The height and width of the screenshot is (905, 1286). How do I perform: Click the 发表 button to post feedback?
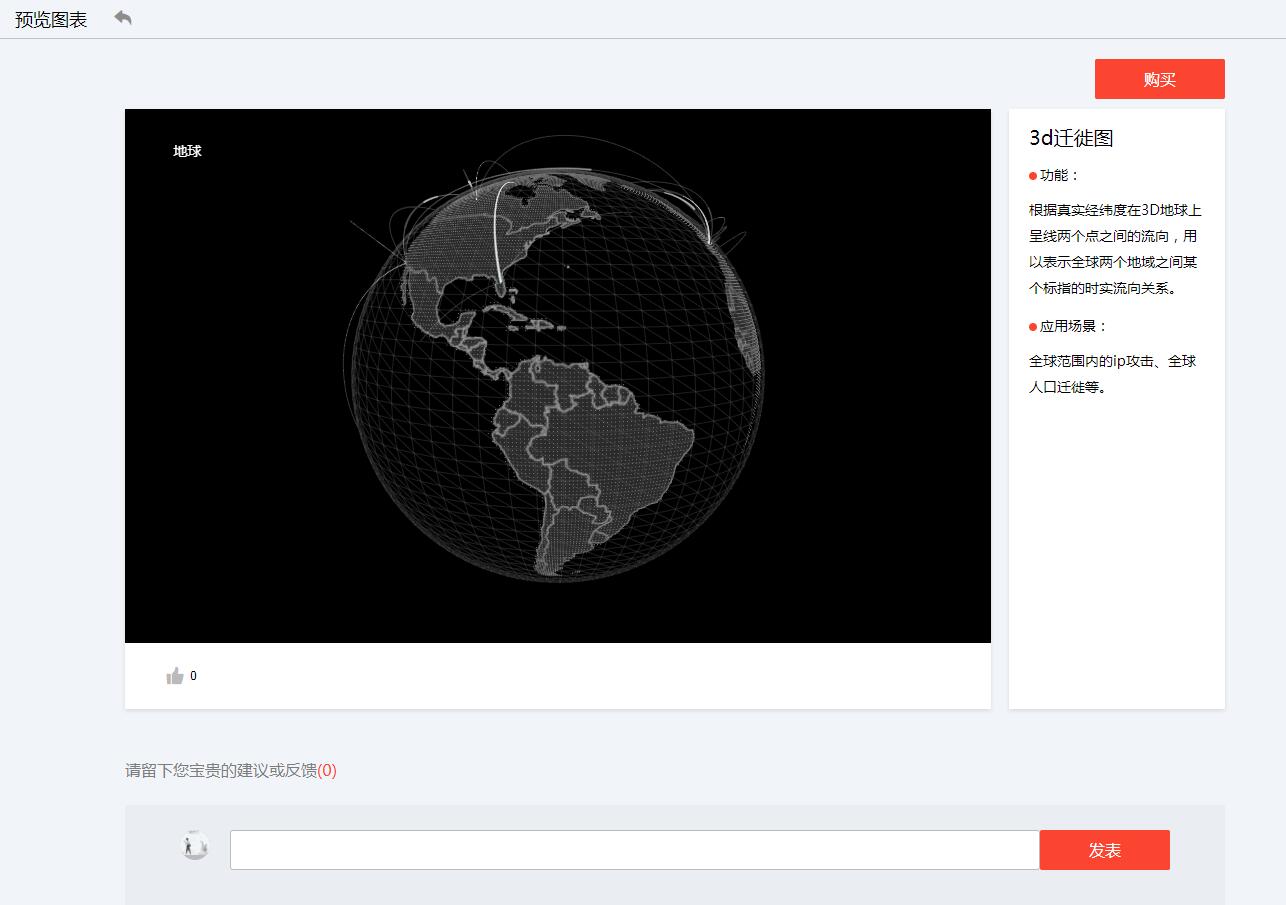(x=1104, y=850)
